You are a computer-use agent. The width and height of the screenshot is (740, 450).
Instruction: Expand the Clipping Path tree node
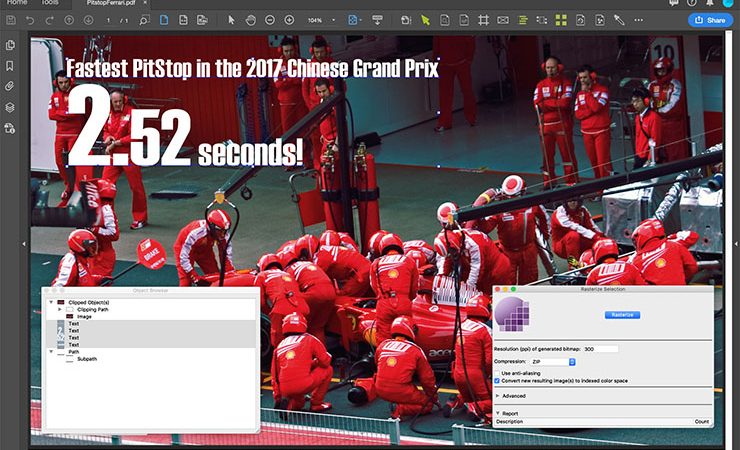pos(59,309)
